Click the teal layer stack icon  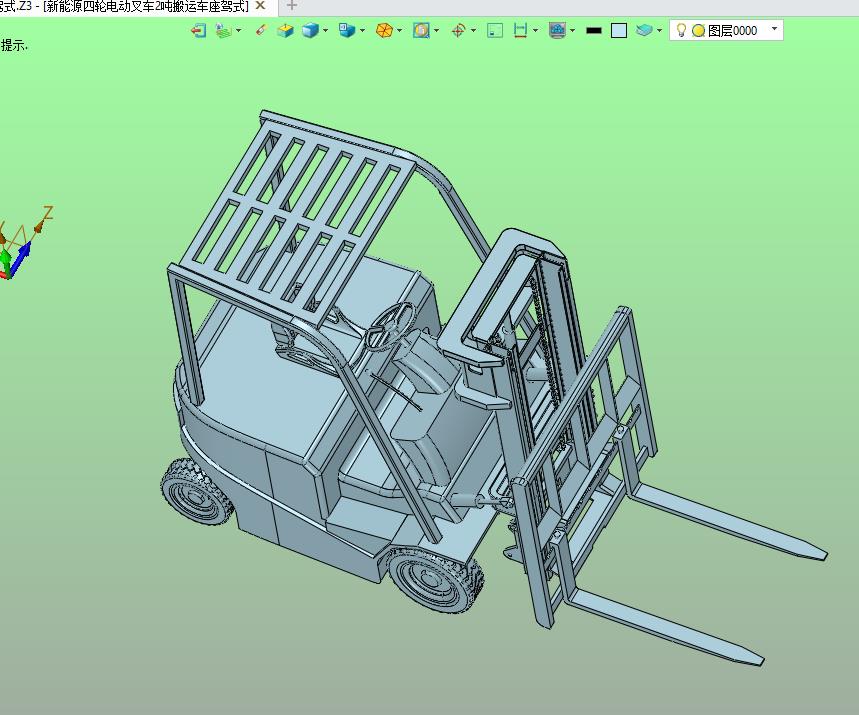[644, 30]
